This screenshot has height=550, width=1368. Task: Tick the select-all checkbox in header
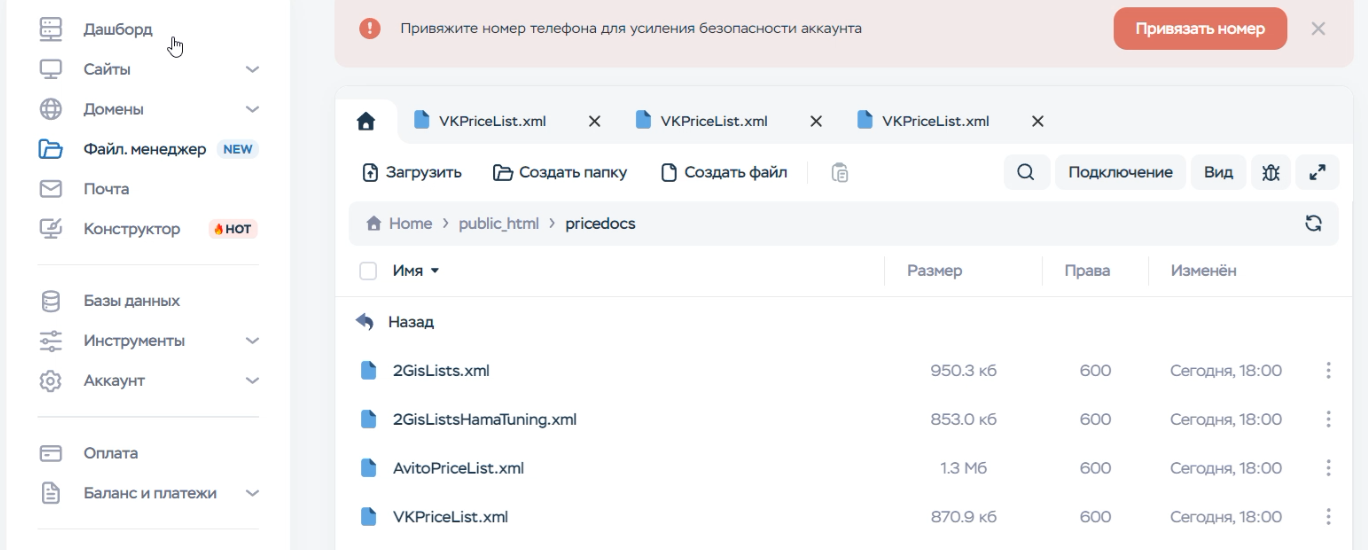coord(368,271)
